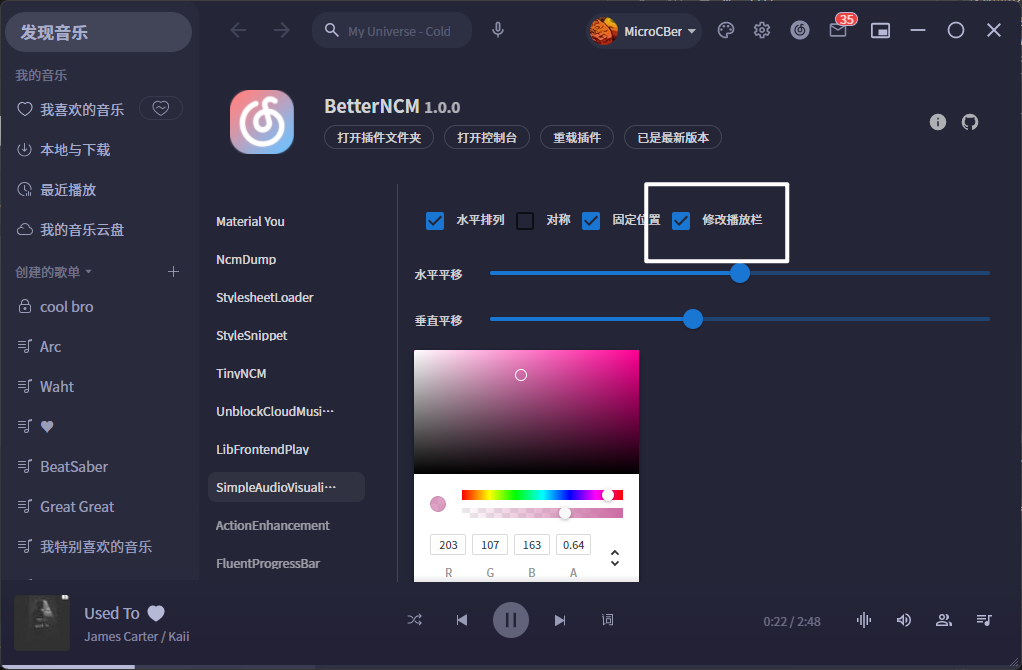Open lyrics with the 词 icon
The height and width of the screenshot is (670, 1022).
(x=607, y=620)
